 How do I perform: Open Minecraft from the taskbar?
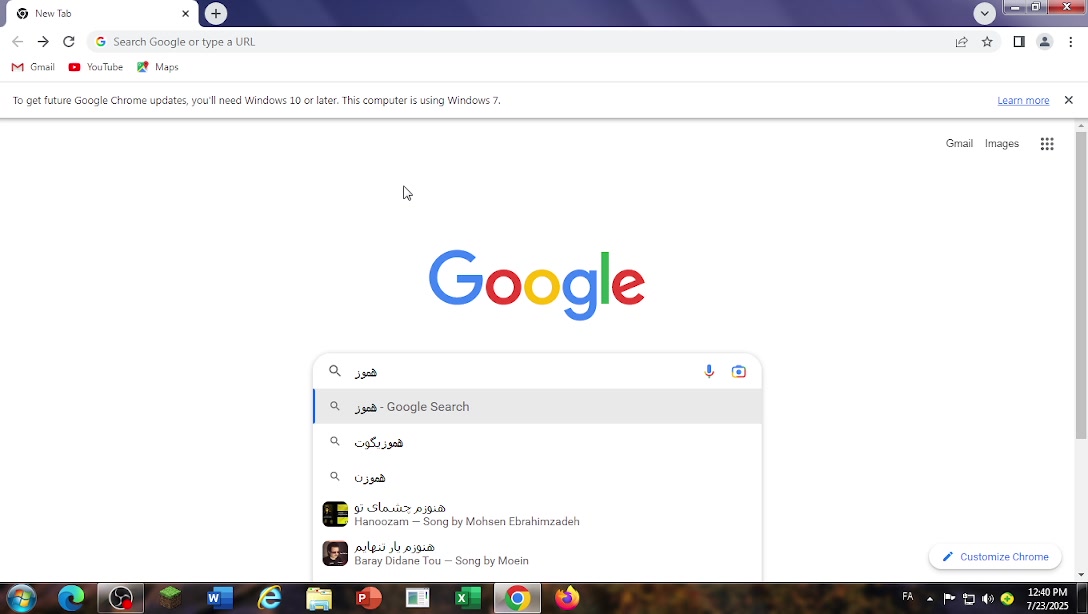tap(170, 598)
